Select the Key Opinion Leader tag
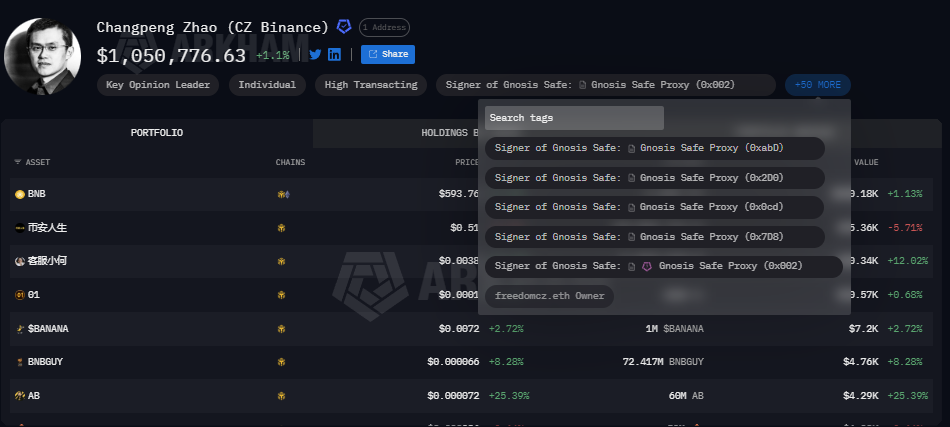 tap(158, 85)
